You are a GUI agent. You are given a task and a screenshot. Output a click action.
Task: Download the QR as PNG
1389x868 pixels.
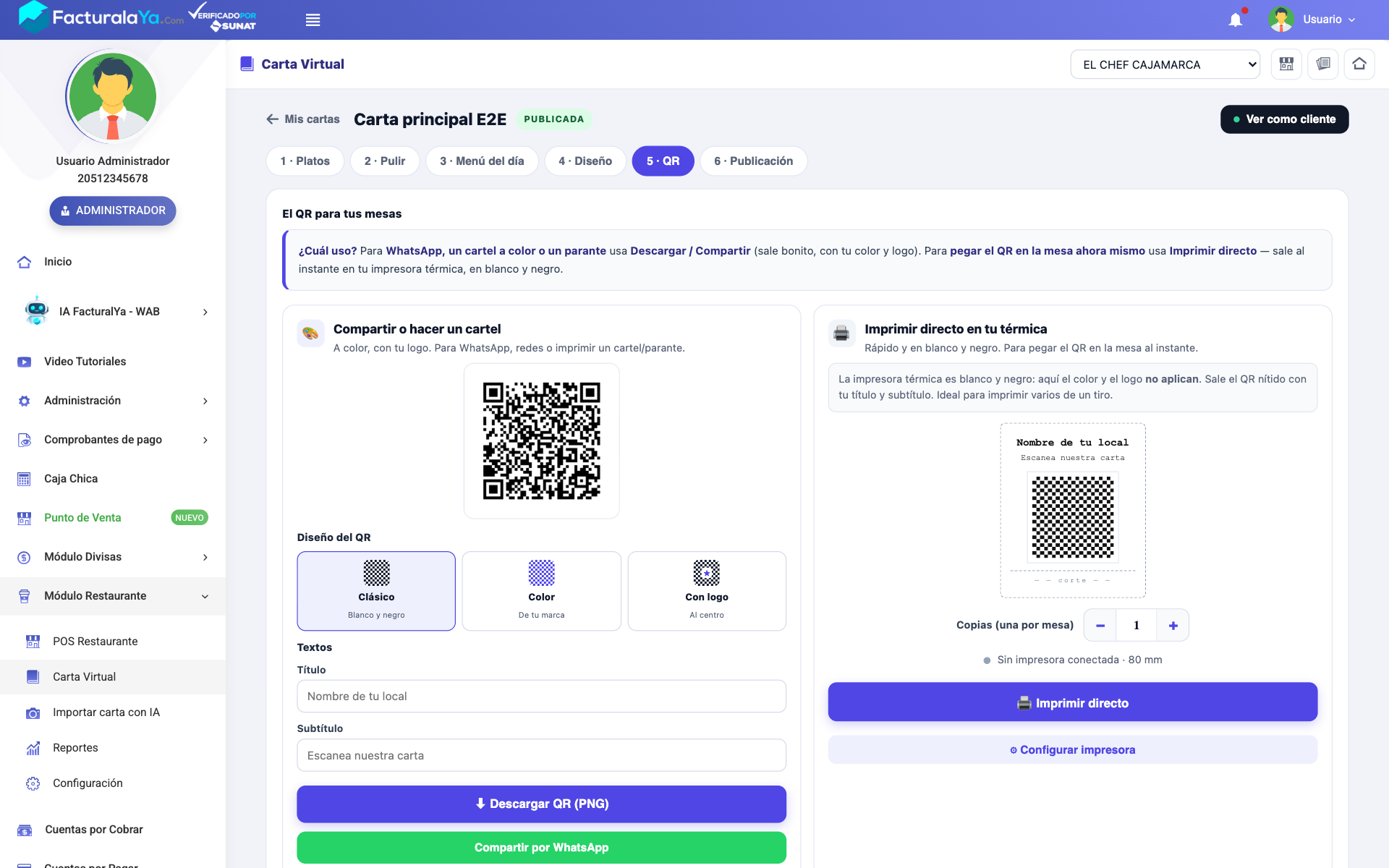click(541, 804)
